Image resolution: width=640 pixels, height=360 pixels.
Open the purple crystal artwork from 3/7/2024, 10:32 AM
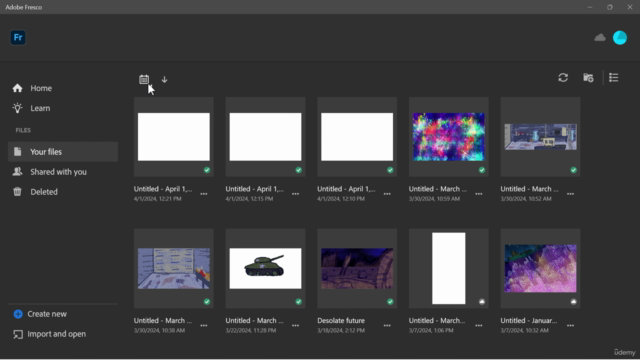pos(540,268)
